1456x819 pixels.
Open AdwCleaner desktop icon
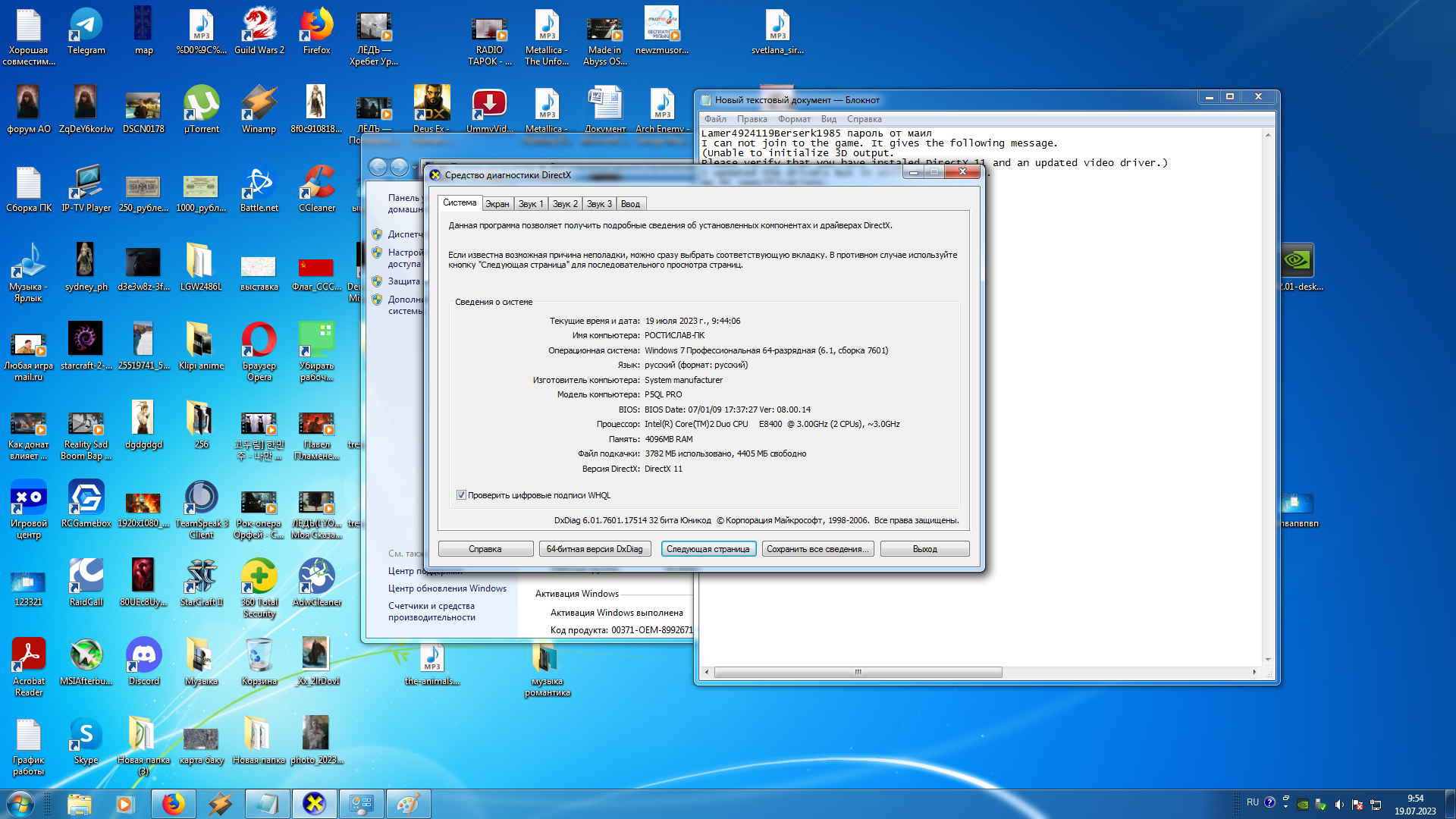316,583
